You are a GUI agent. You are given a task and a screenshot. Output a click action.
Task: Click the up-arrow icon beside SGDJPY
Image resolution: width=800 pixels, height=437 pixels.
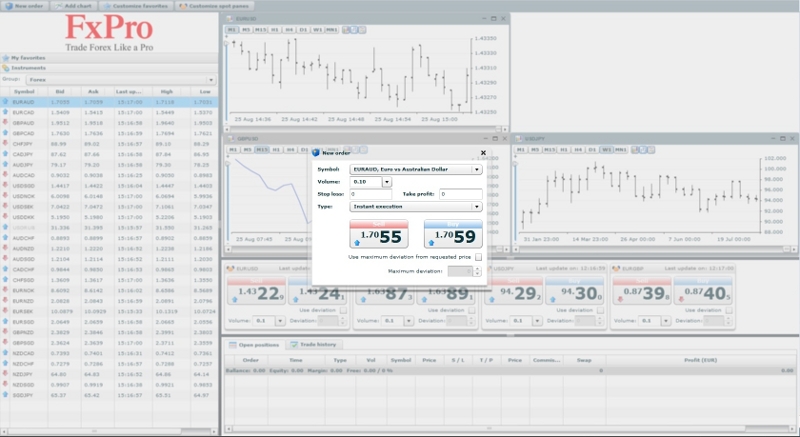tap(6, 395)
